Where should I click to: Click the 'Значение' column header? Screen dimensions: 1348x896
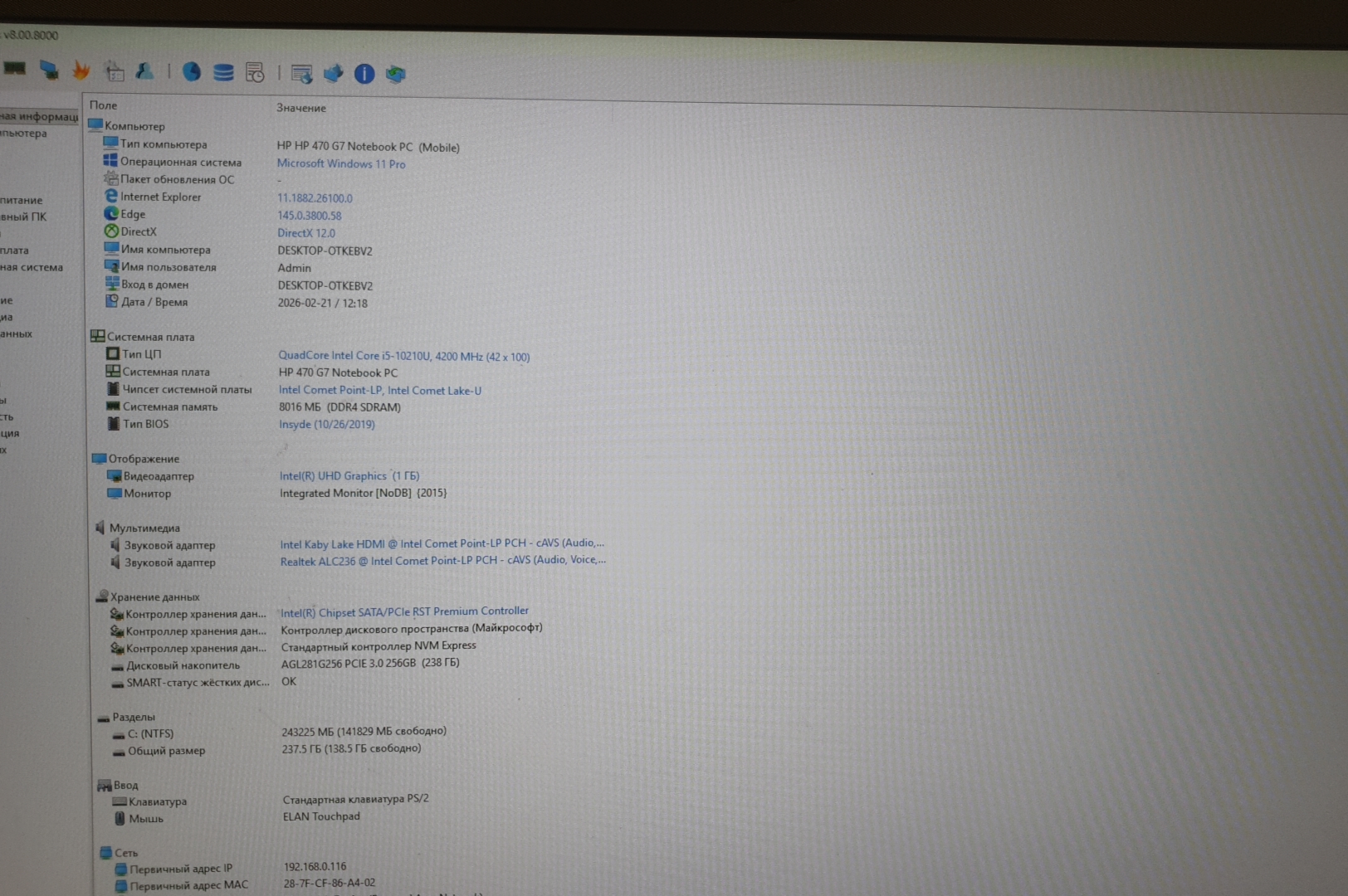click(301, 108)
